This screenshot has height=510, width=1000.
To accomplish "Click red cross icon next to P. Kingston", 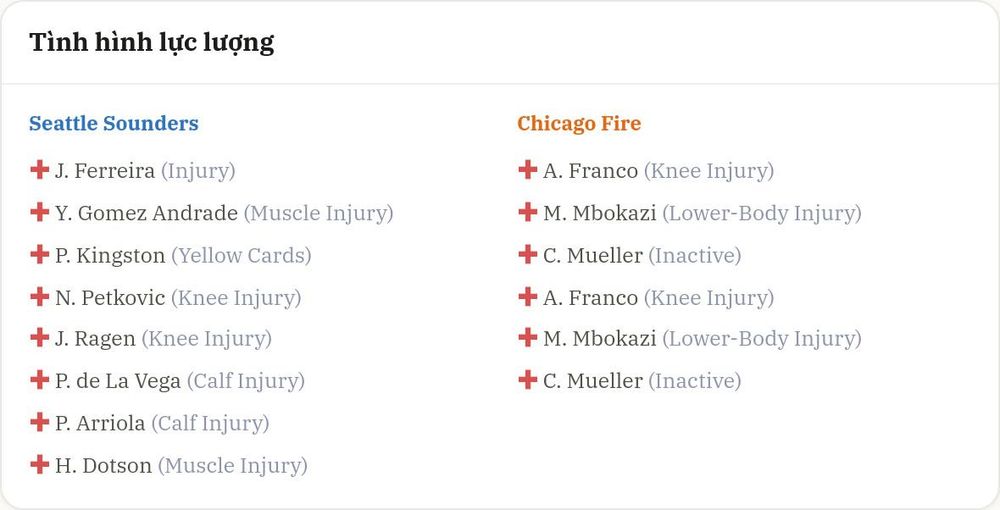I will tap(40, 254).
